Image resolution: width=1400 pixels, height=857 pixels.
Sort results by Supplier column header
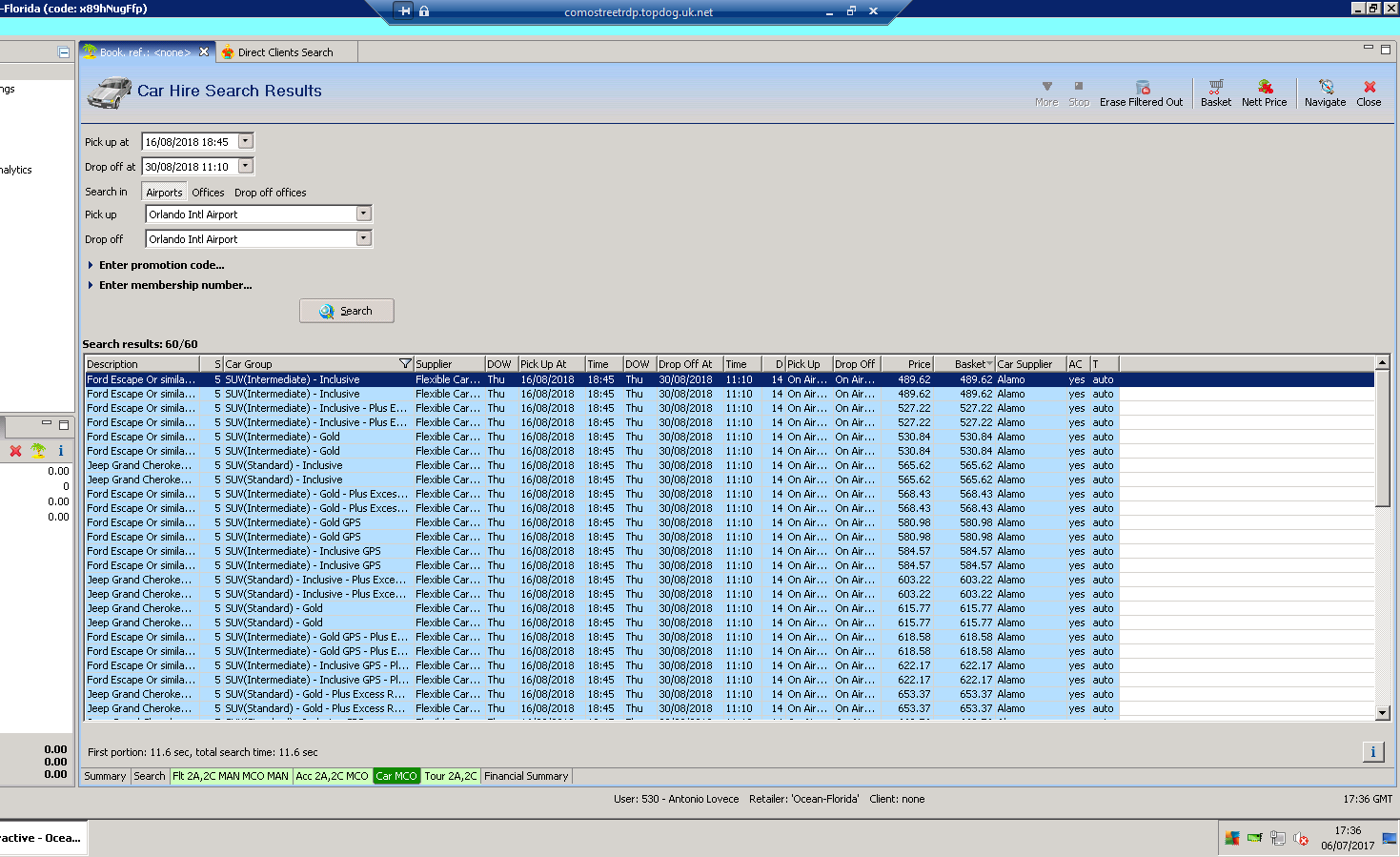(449, 364)
